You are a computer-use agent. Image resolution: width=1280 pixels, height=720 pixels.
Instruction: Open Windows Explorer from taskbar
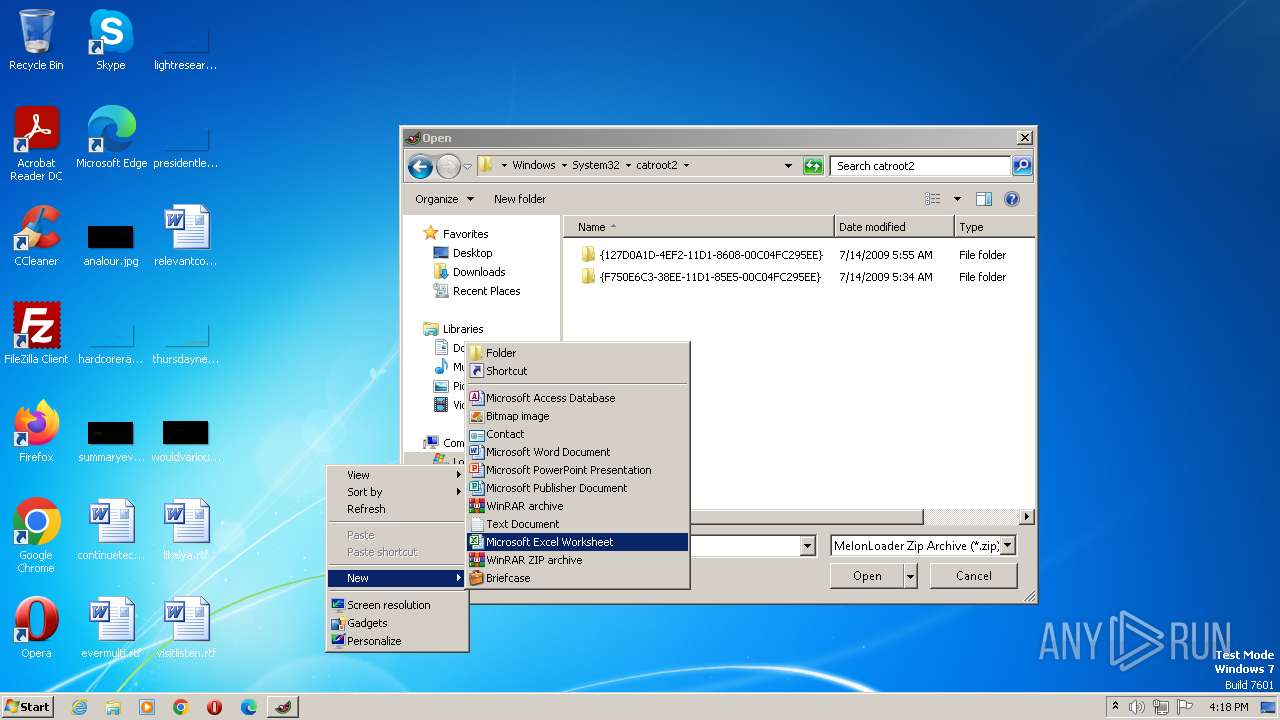click(113, 707)
